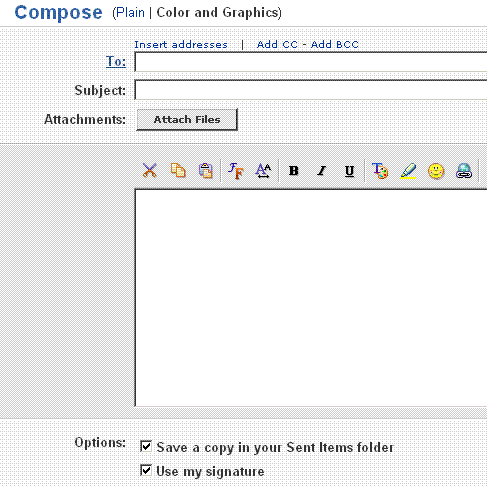The image size is (487, 486).
Task: Click the Attach Files button
Action: (187, 119)
